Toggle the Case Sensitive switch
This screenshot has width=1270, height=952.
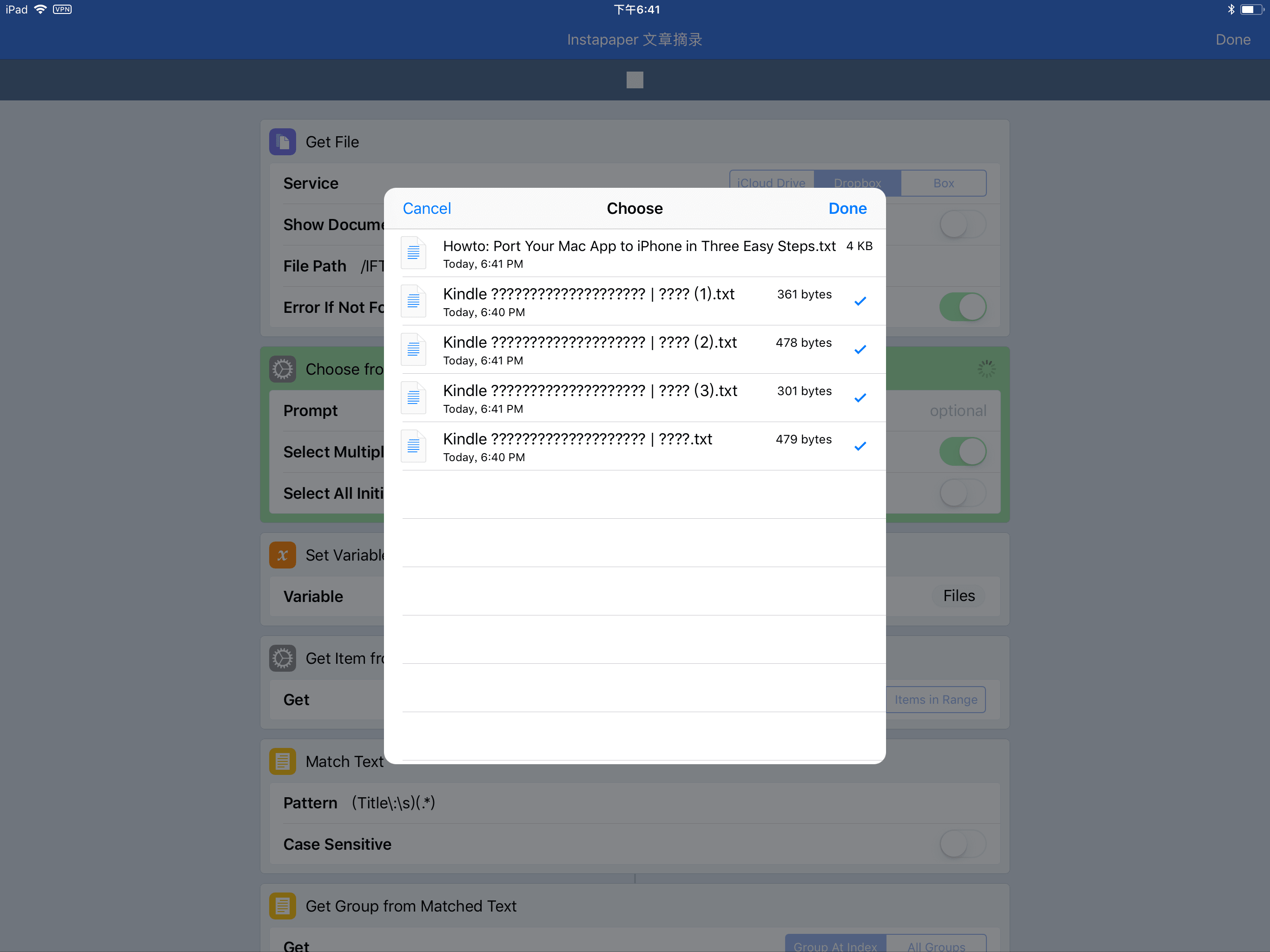pos(962,844)
